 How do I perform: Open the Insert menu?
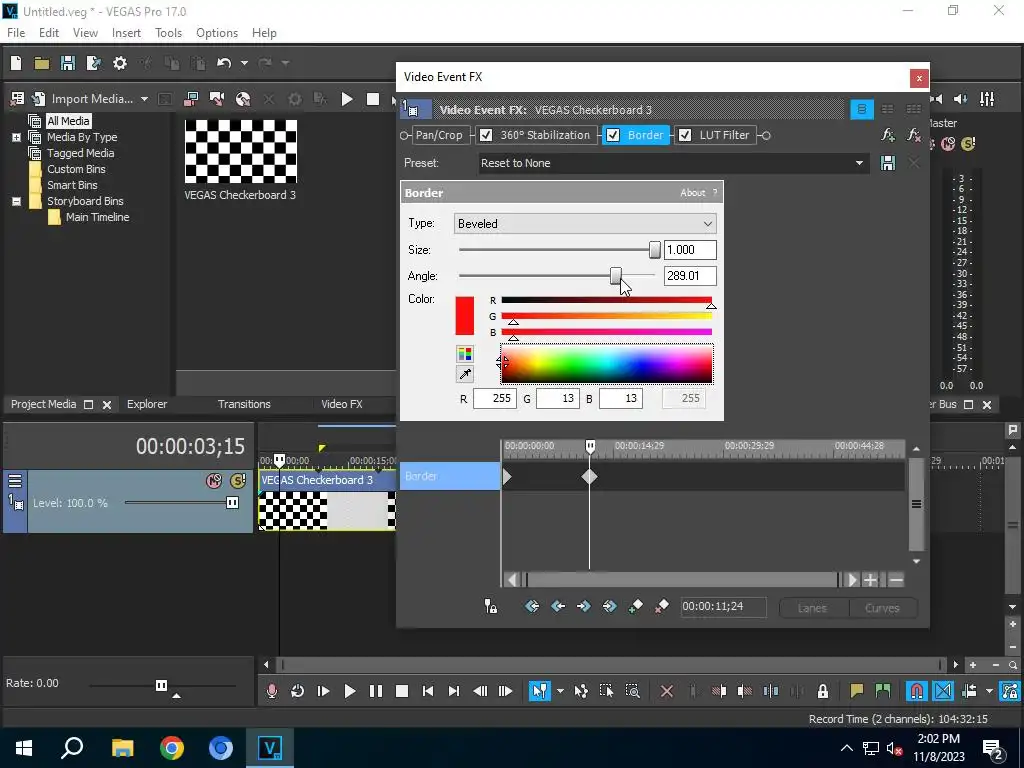pyautogui.click(x=126, y=33)
